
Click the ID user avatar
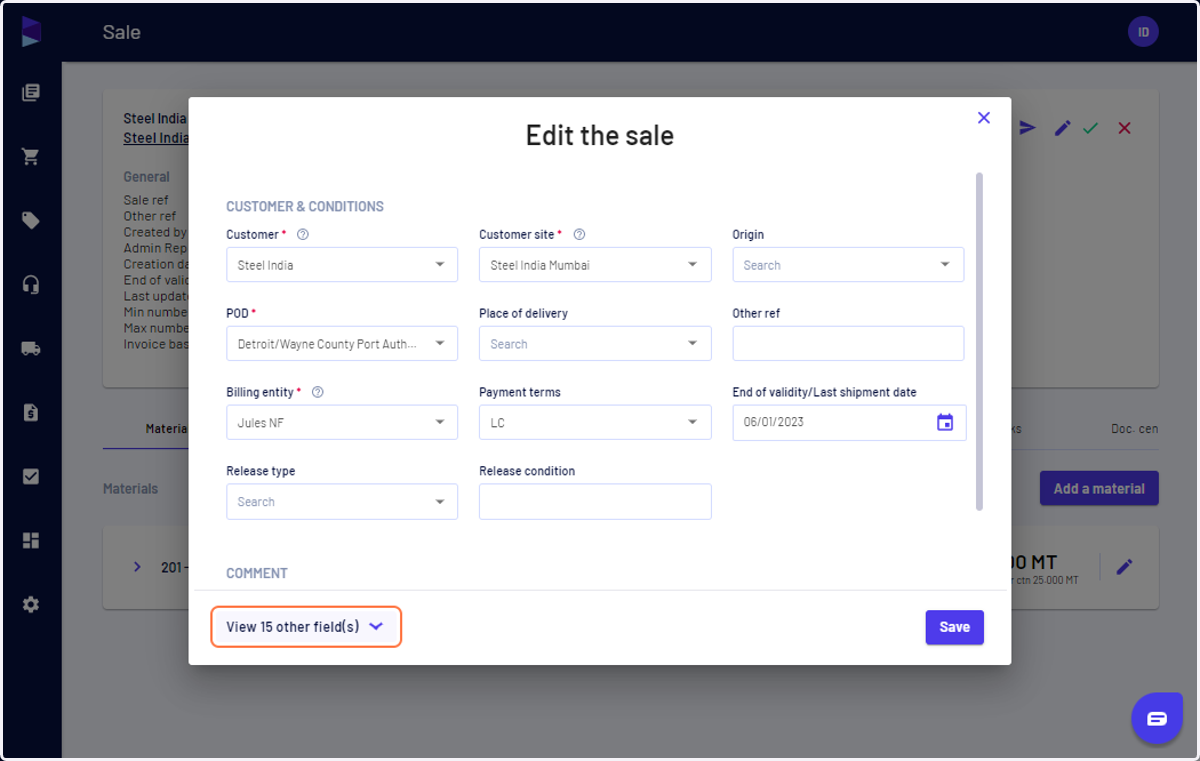pos(1143,32)
